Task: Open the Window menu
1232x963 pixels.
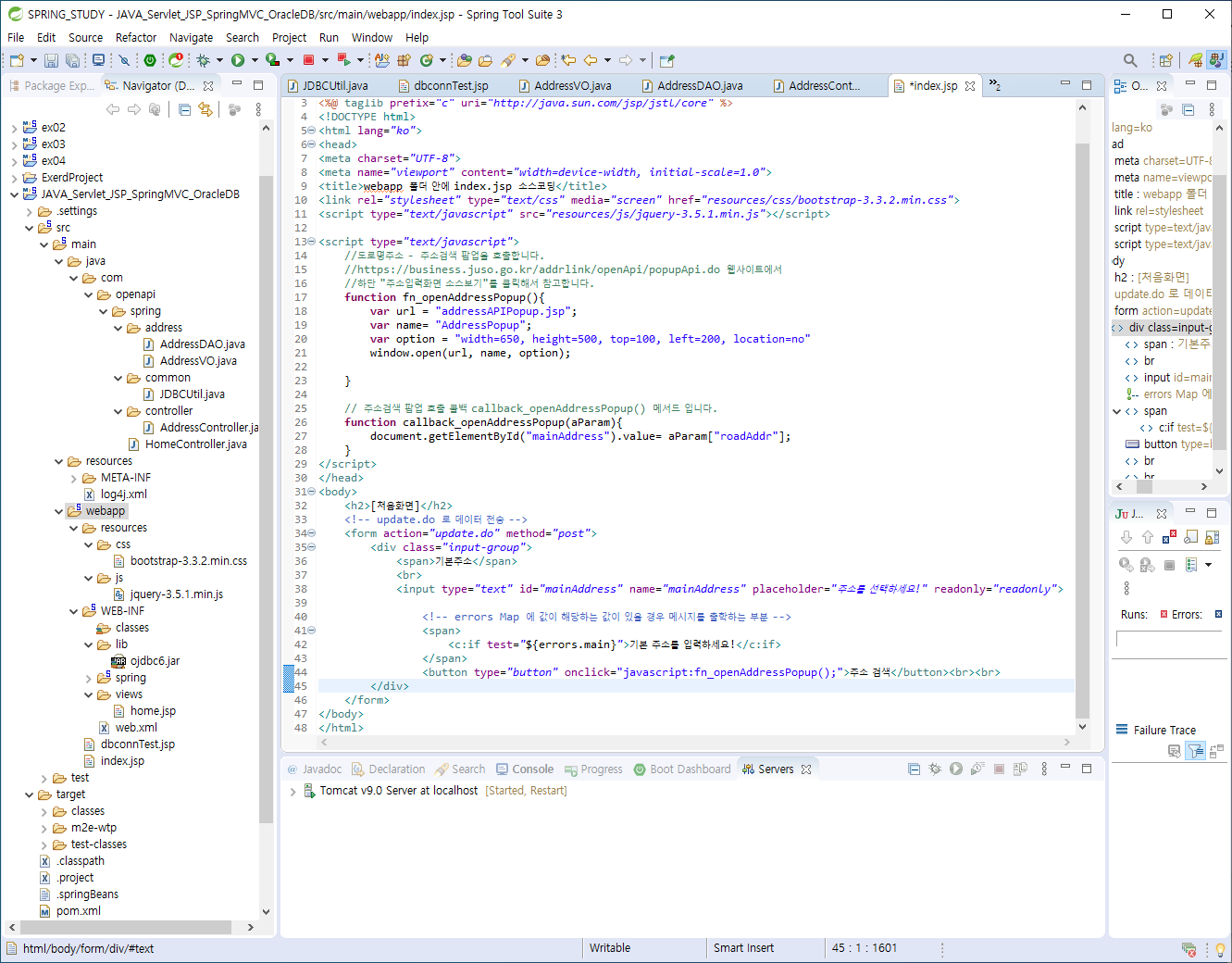Action: pyautogui.click(x=372, y=37)
